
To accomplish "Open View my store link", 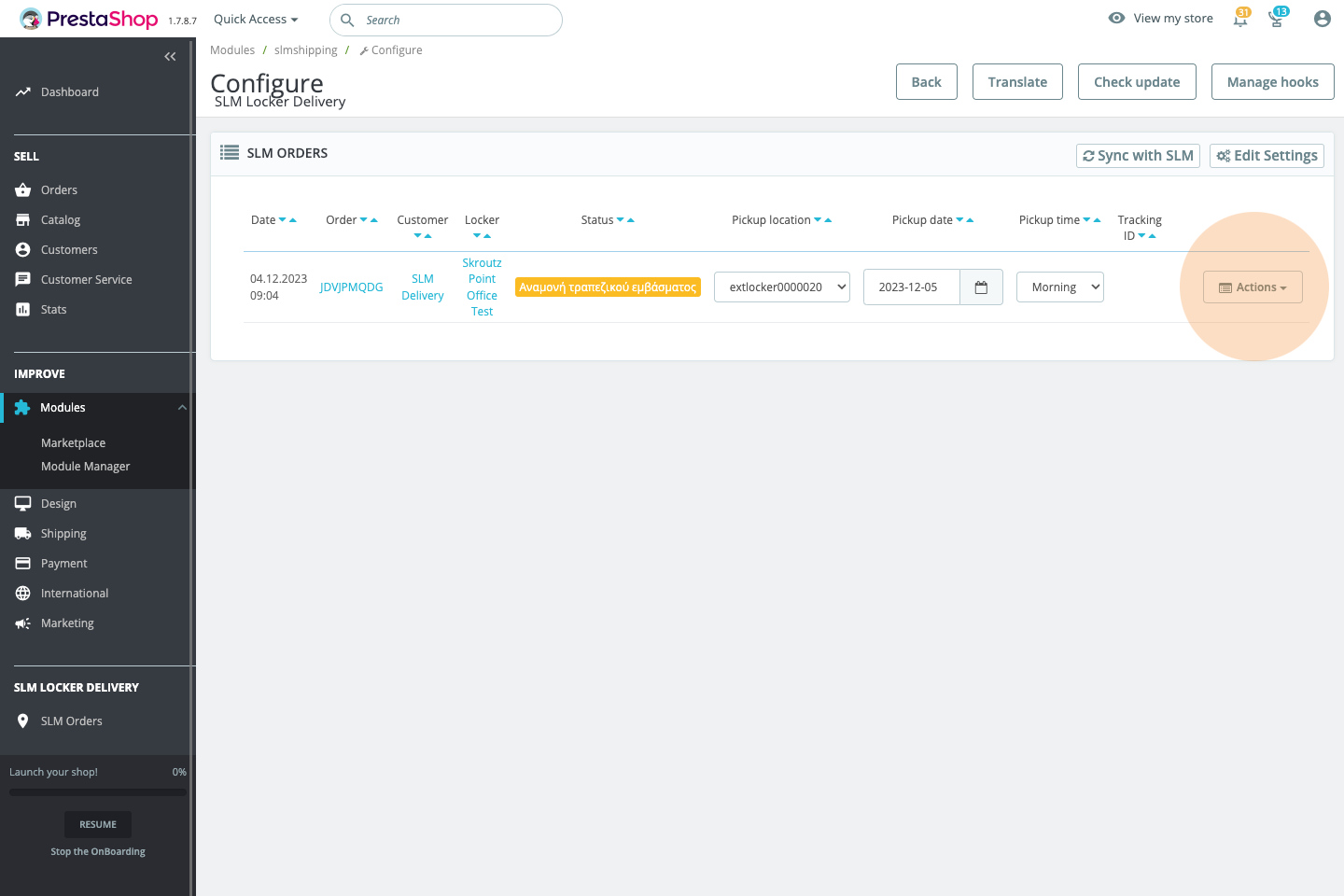I will [x=1160, y=19].
